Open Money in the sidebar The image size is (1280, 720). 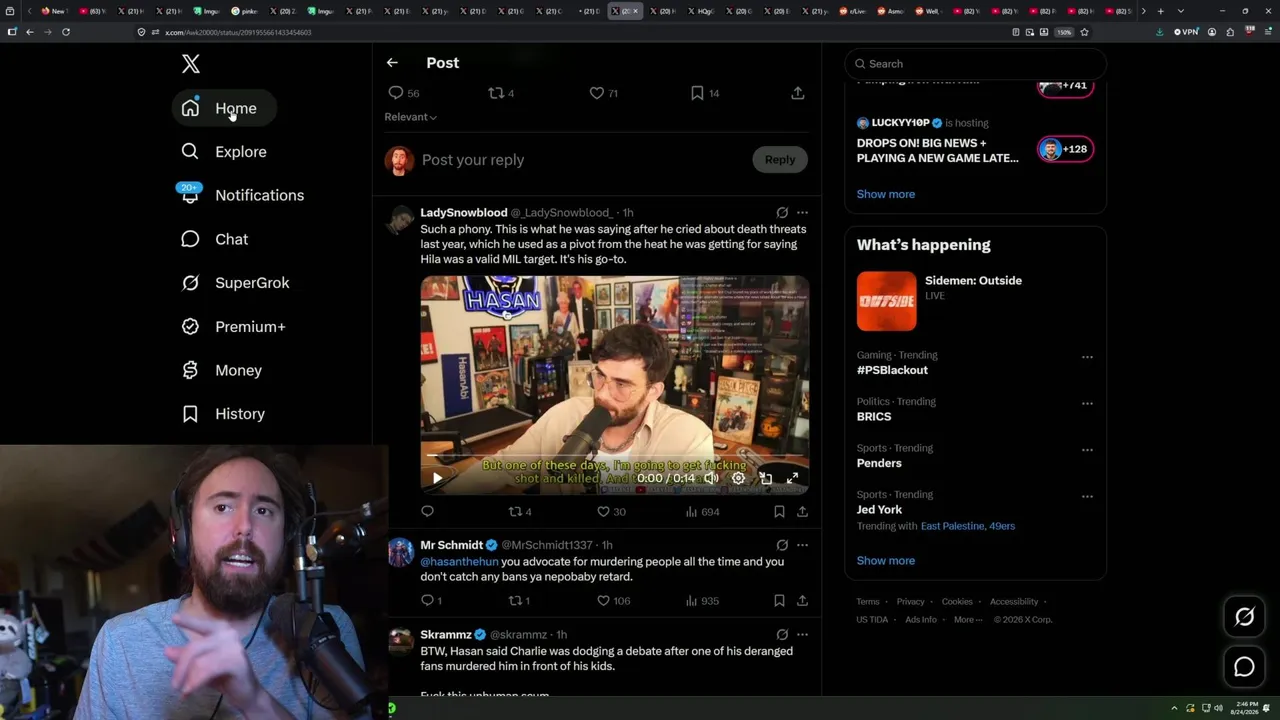click(x=222, y=370)
